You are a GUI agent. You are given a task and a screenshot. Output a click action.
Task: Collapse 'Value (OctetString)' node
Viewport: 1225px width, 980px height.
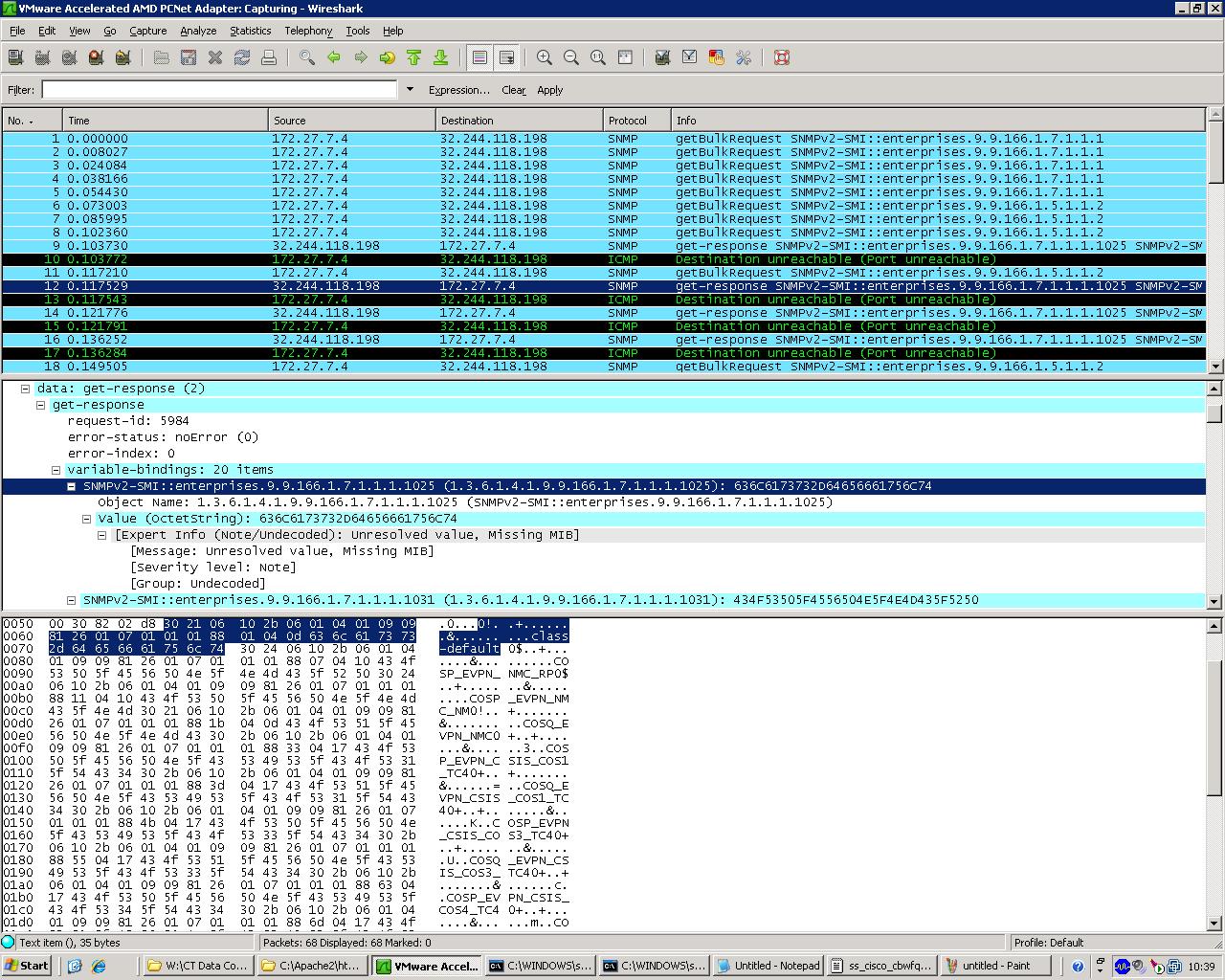87,519
